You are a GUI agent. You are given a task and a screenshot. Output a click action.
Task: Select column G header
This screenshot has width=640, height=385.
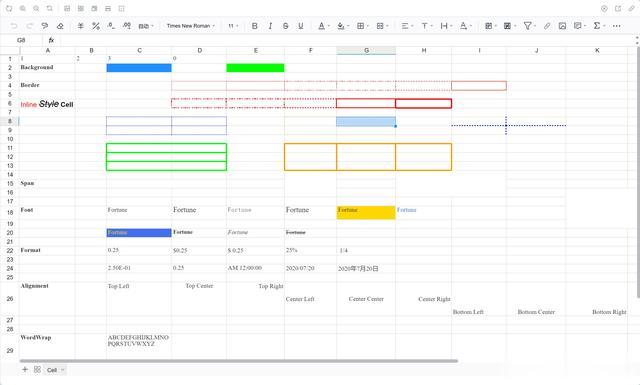pos(366,50)
